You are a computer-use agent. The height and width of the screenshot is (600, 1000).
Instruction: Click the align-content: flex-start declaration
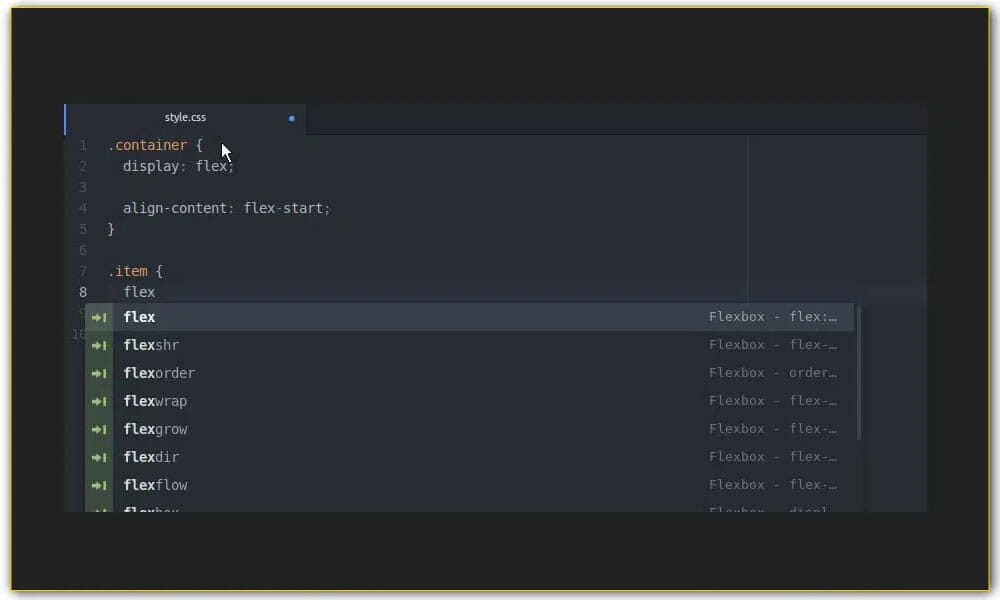(x=226, y=208)
